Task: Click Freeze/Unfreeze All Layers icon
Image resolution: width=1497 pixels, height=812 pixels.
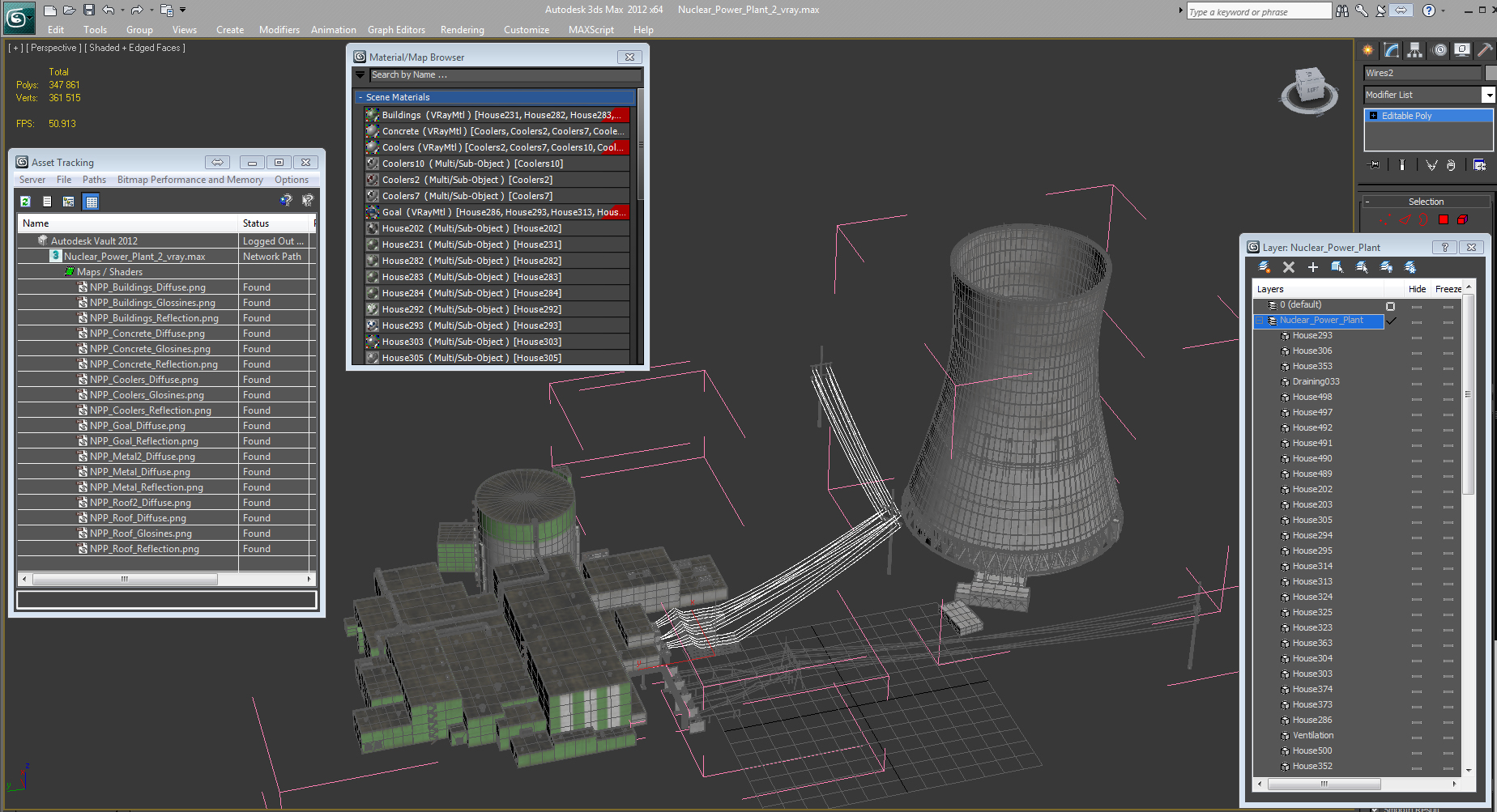Action: [1410, 267]
